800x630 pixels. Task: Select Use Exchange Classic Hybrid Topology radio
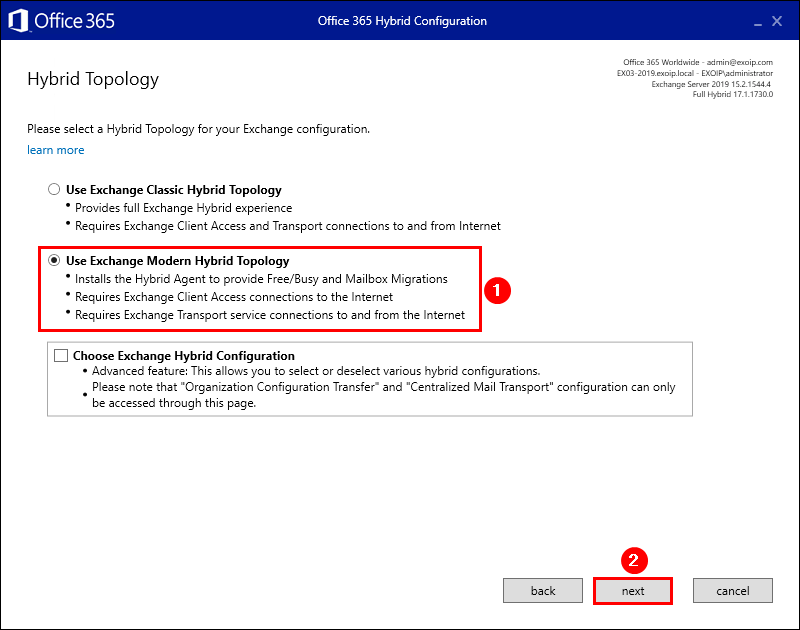pos(54,189)
